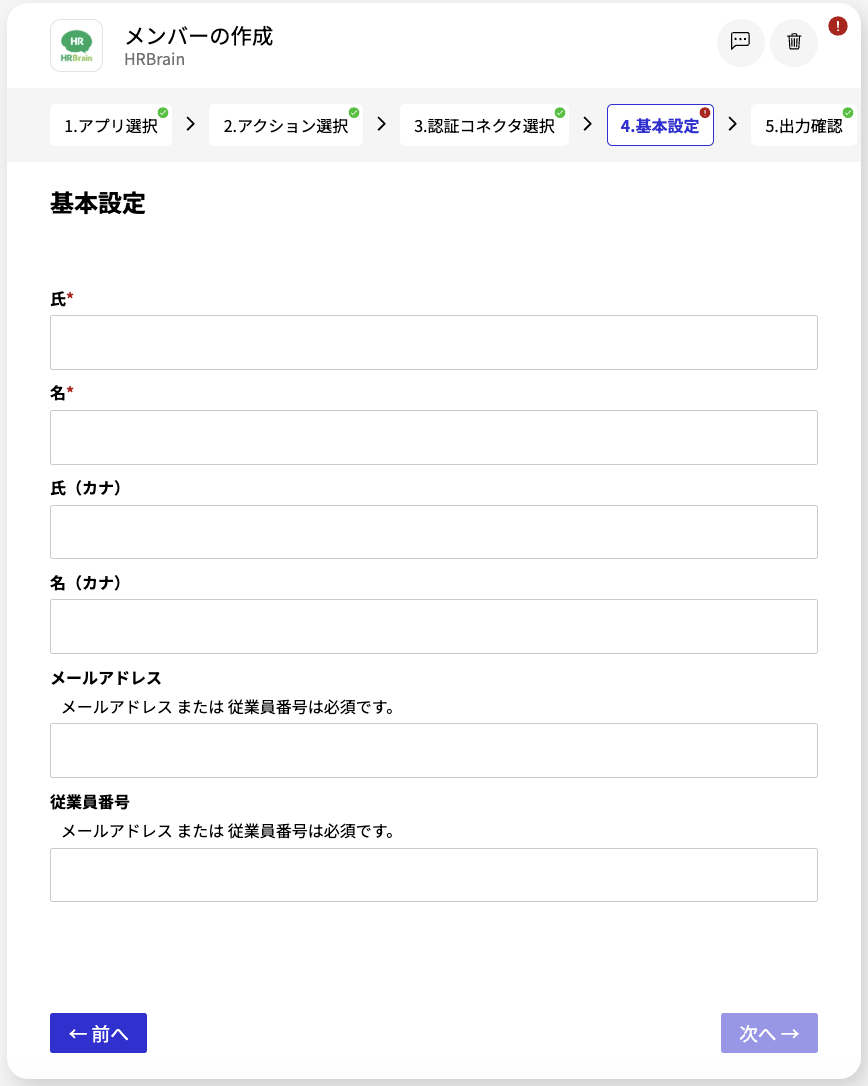Click the HRBrain app logo icon
This screenshot has height=1086, width=868.
pos(76,46)
